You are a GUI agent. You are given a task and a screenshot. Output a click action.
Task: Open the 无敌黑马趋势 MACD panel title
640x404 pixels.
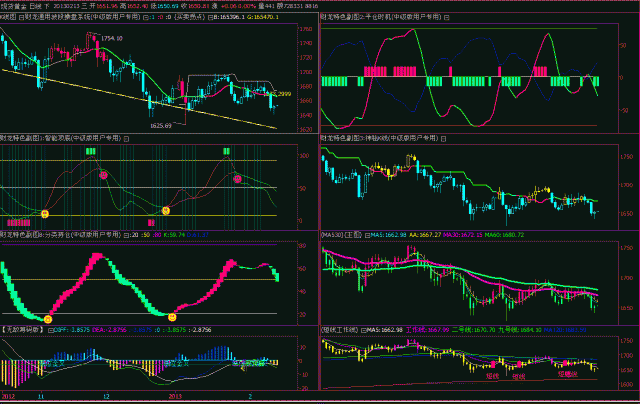pos(24,327)
